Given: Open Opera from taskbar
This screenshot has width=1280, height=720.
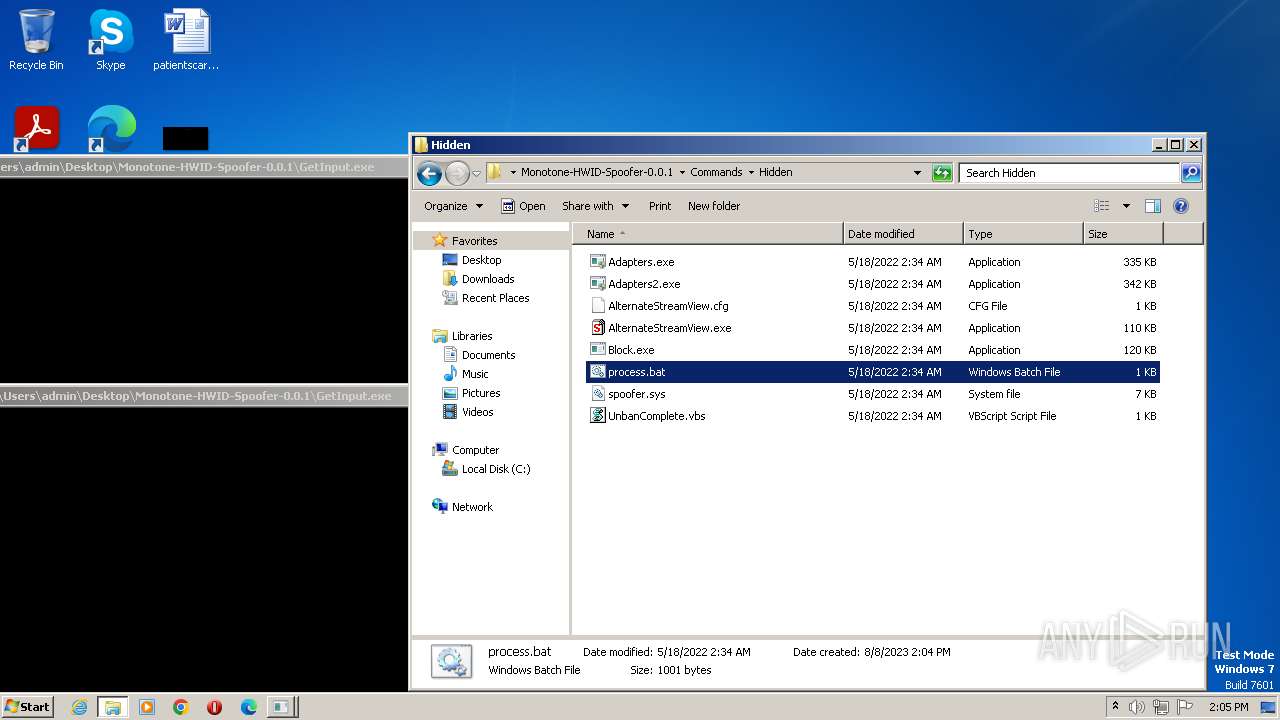Looking at the screenshot, I should click(214, 707).
